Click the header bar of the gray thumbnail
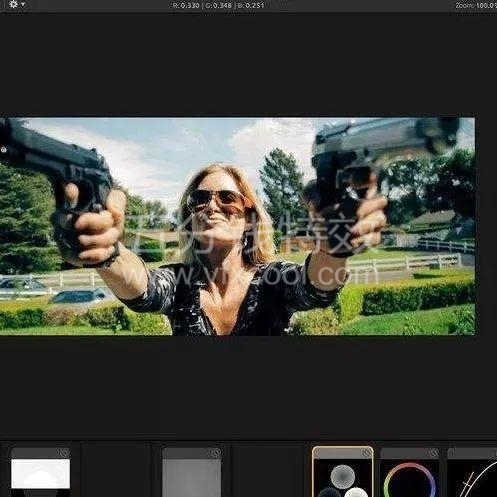Image resolution: width=497 pixels, height=497 pixels. pyautogui.click(x=192, y=453)
